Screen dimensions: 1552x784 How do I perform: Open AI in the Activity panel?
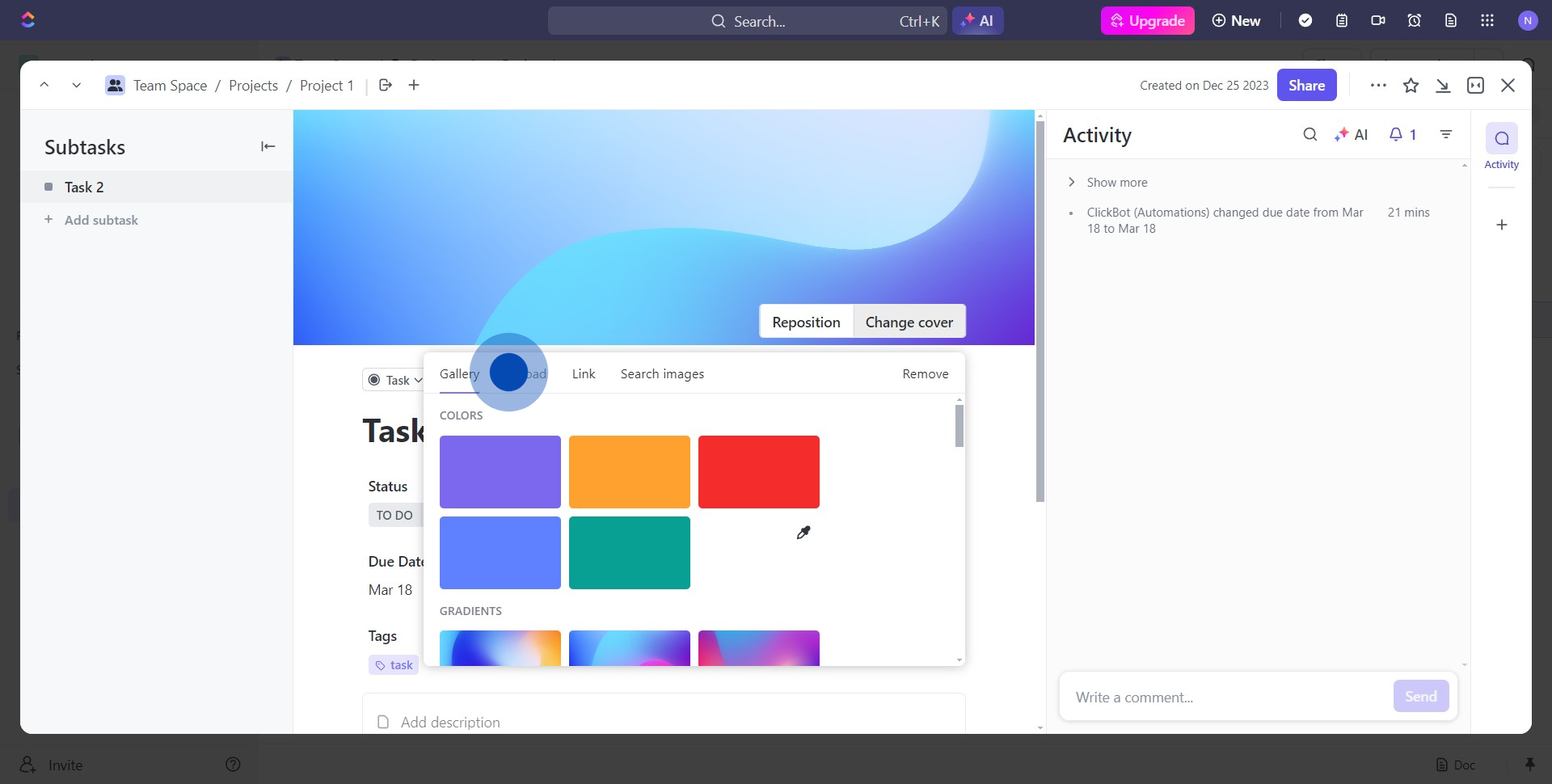1351,135
